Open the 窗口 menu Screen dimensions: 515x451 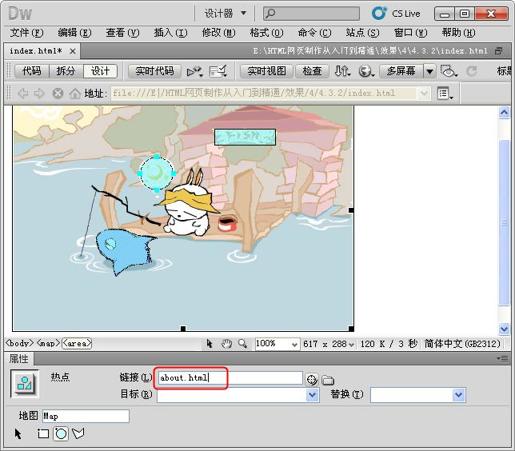point(411,33)
